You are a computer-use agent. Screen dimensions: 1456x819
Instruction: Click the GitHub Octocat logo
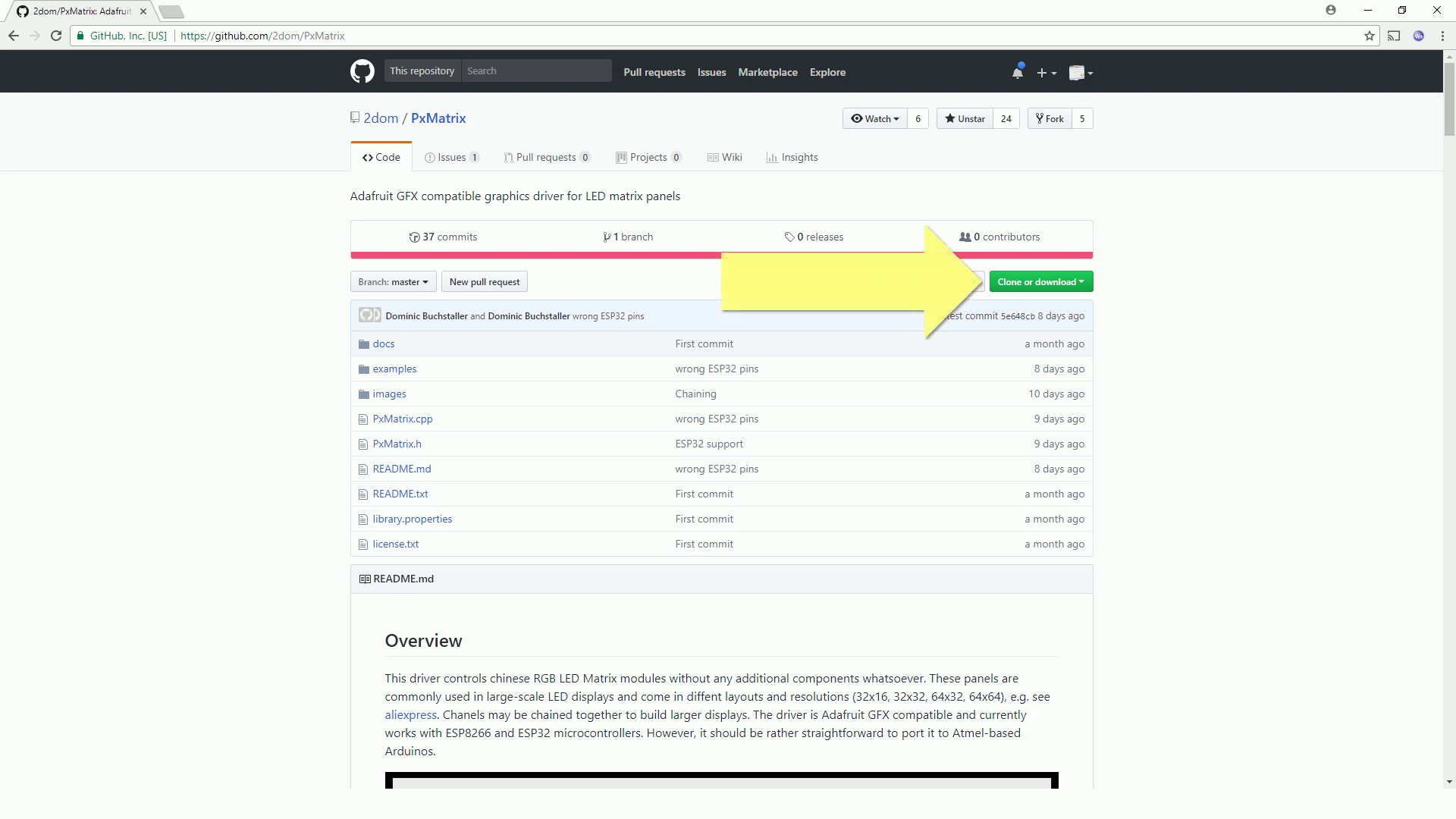pyautogui.click(x=362, y=72)
